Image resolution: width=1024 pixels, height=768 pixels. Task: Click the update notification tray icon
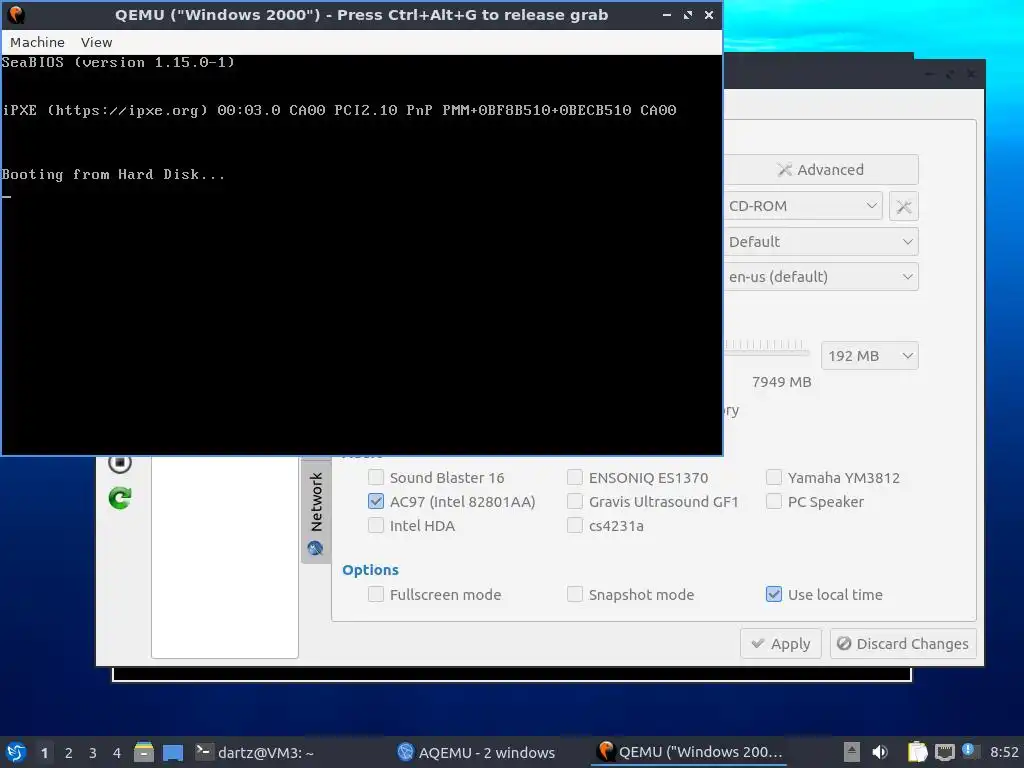970,751
